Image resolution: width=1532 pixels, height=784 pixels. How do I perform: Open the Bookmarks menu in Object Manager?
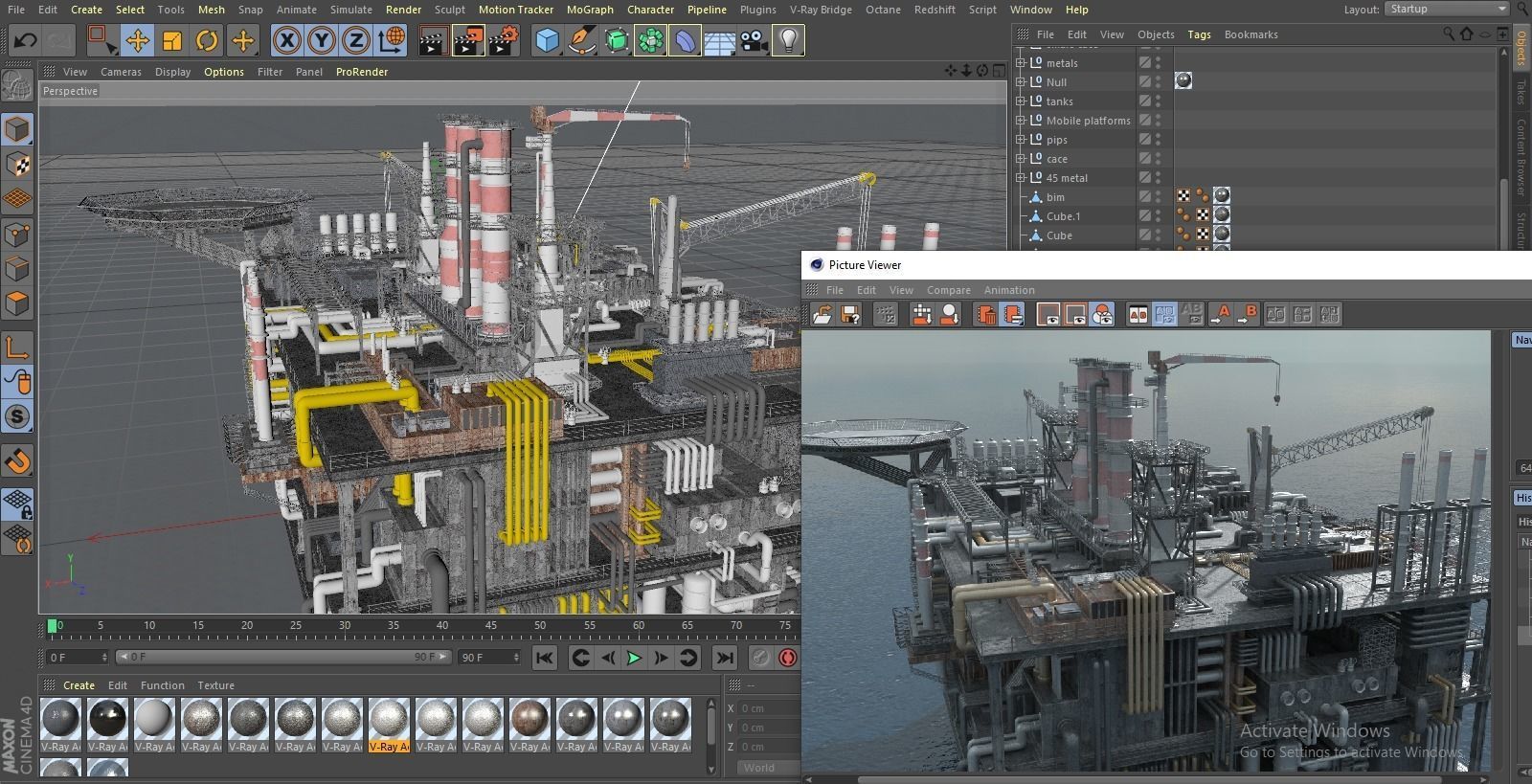(x=1250, y=34)
